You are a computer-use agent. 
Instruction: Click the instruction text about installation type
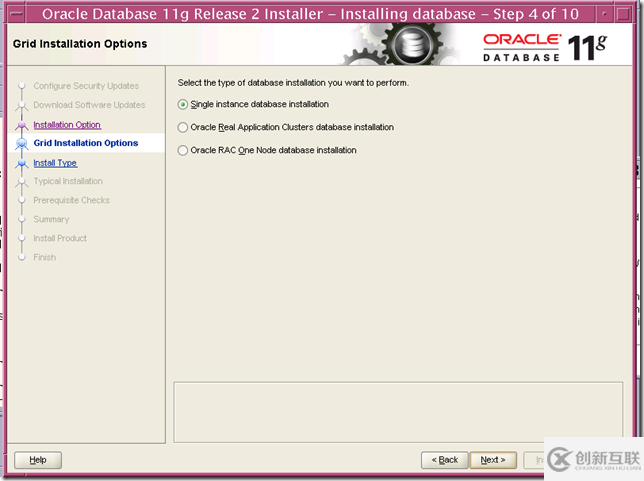pyautogui.click(x=293, y=83)
